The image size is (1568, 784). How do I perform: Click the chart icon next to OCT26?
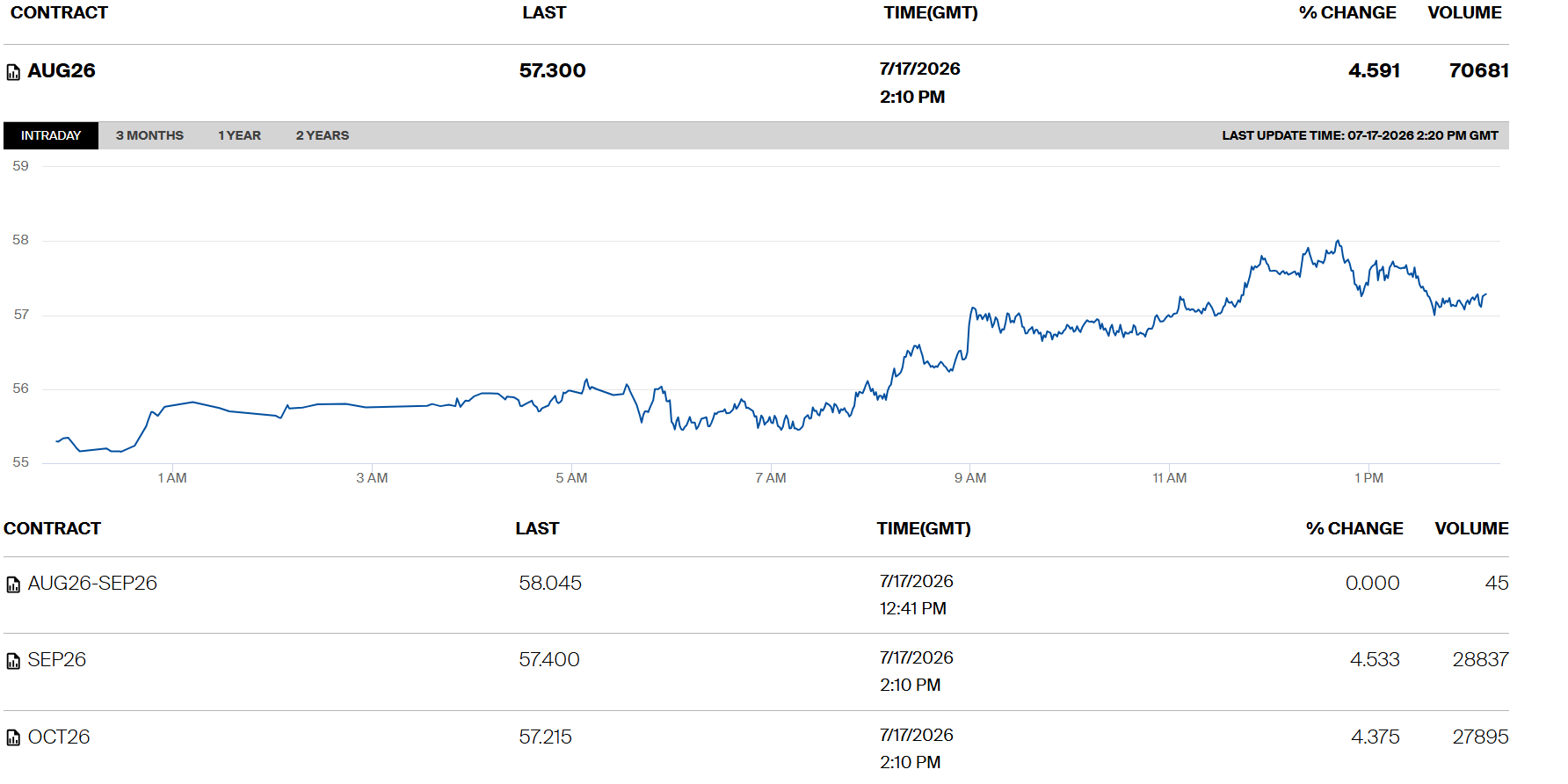[x=13, y=738]
